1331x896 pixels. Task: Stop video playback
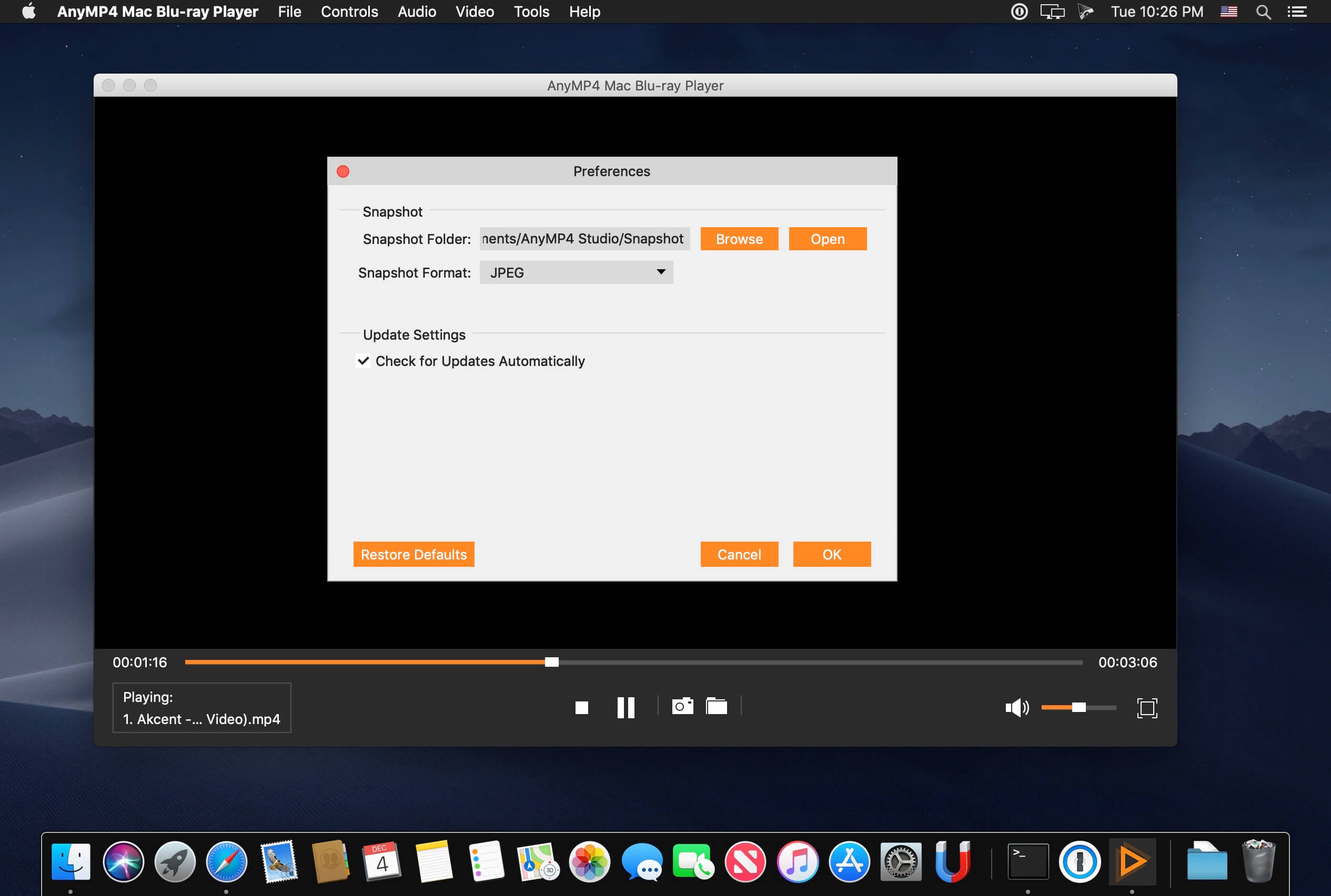coord(581,707)
